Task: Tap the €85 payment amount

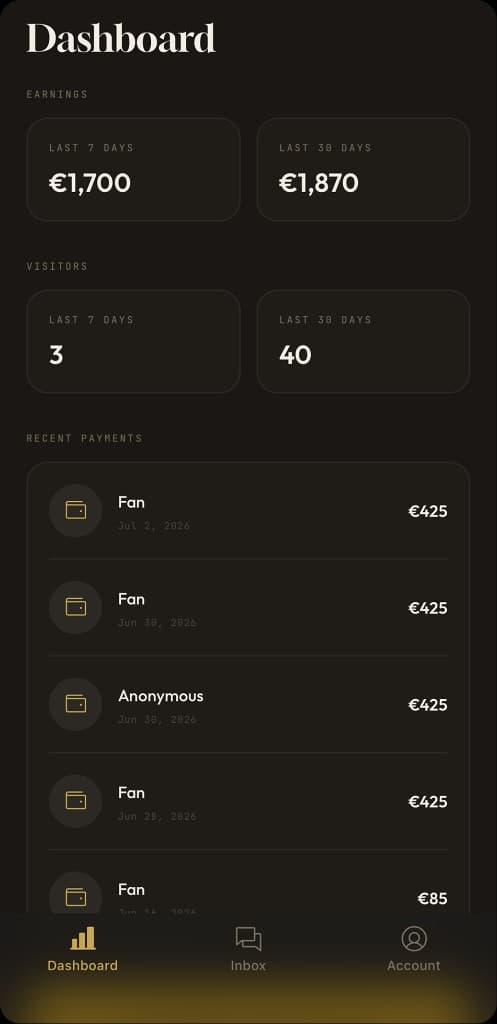Action: coord(432,899)
